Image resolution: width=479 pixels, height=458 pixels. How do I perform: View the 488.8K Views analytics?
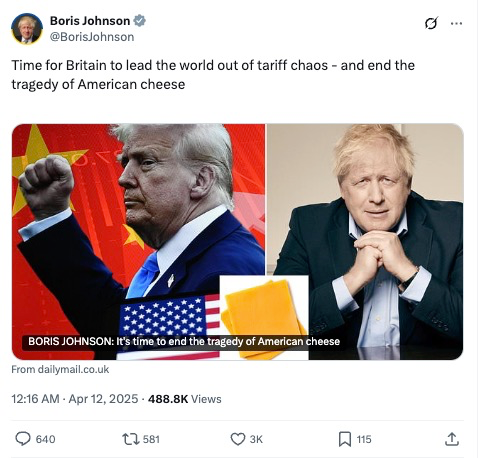(x=184, y=399)
